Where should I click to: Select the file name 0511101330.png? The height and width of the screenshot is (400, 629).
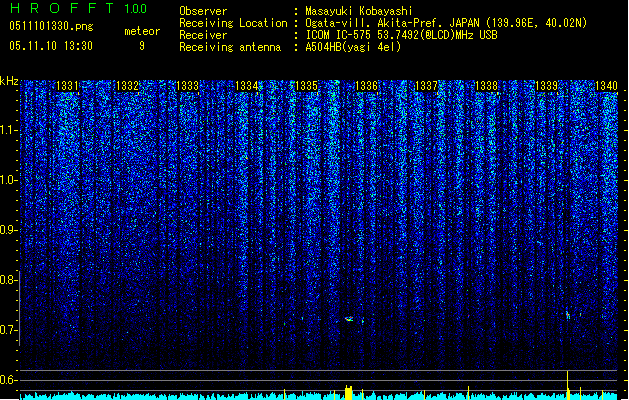pos(51,26)
